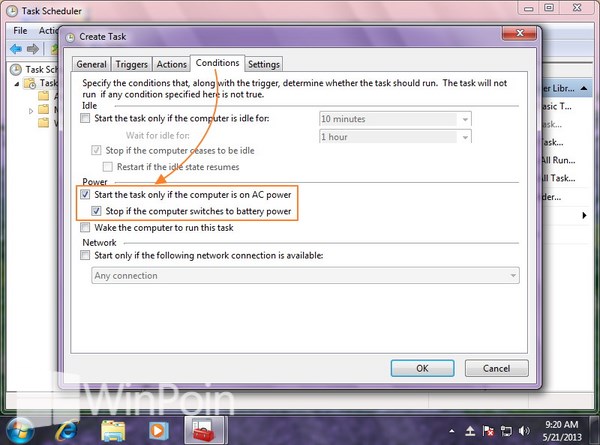Select the Task Scheduler root clock icon
Screen dimensions: 600x445
(x=16, y=70)
